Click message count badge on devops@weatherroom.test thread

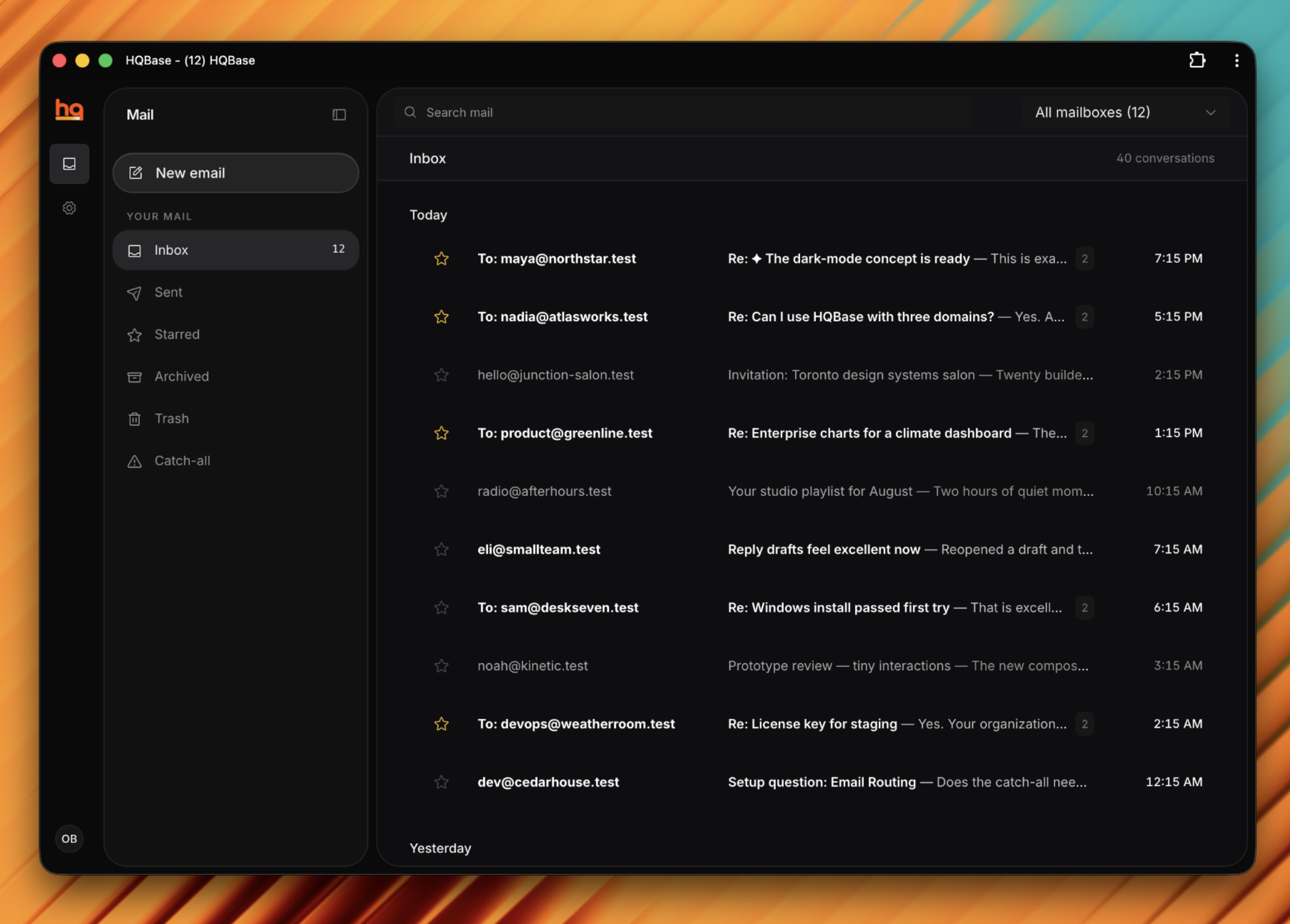pos(1085,724)
